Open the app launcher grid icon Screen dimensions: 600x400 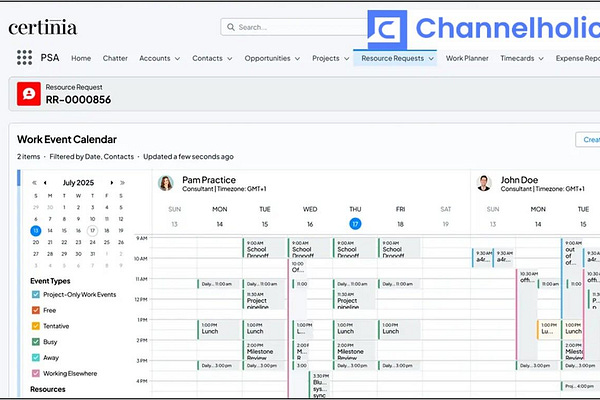pos(24,57)
